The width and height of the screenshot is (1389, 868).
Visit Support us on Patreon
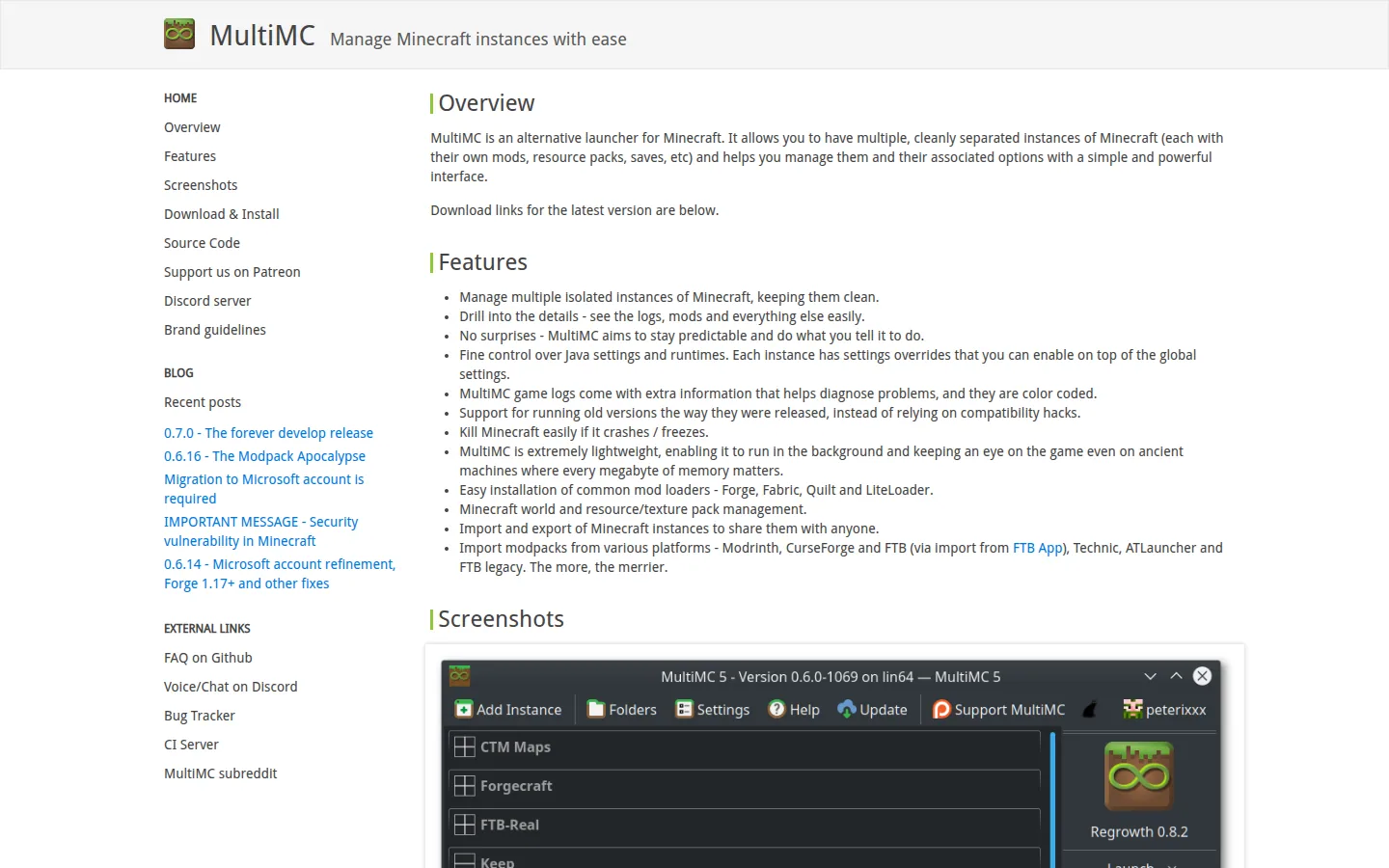(x=232, y=272)
